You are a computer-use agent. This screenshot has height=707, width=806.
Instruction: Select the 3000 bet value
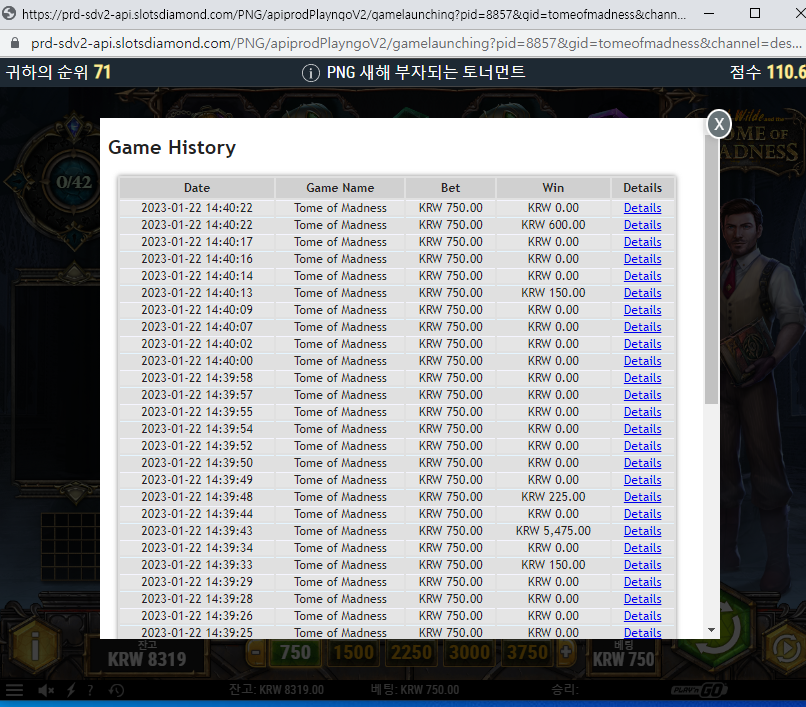coord(470,652)
